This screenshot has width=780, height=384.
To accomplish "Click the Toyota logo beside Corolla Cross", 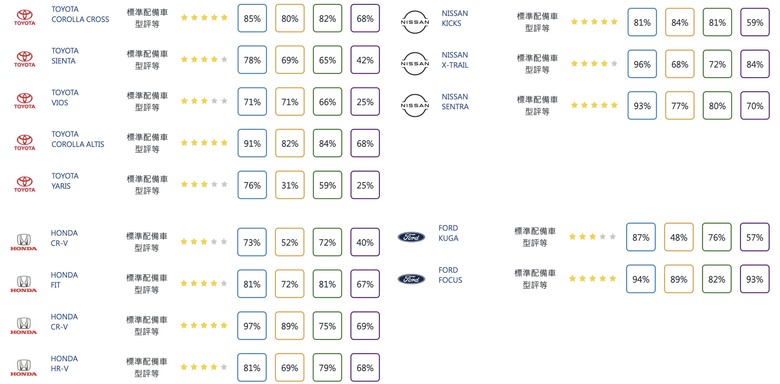I will point(24,17).
